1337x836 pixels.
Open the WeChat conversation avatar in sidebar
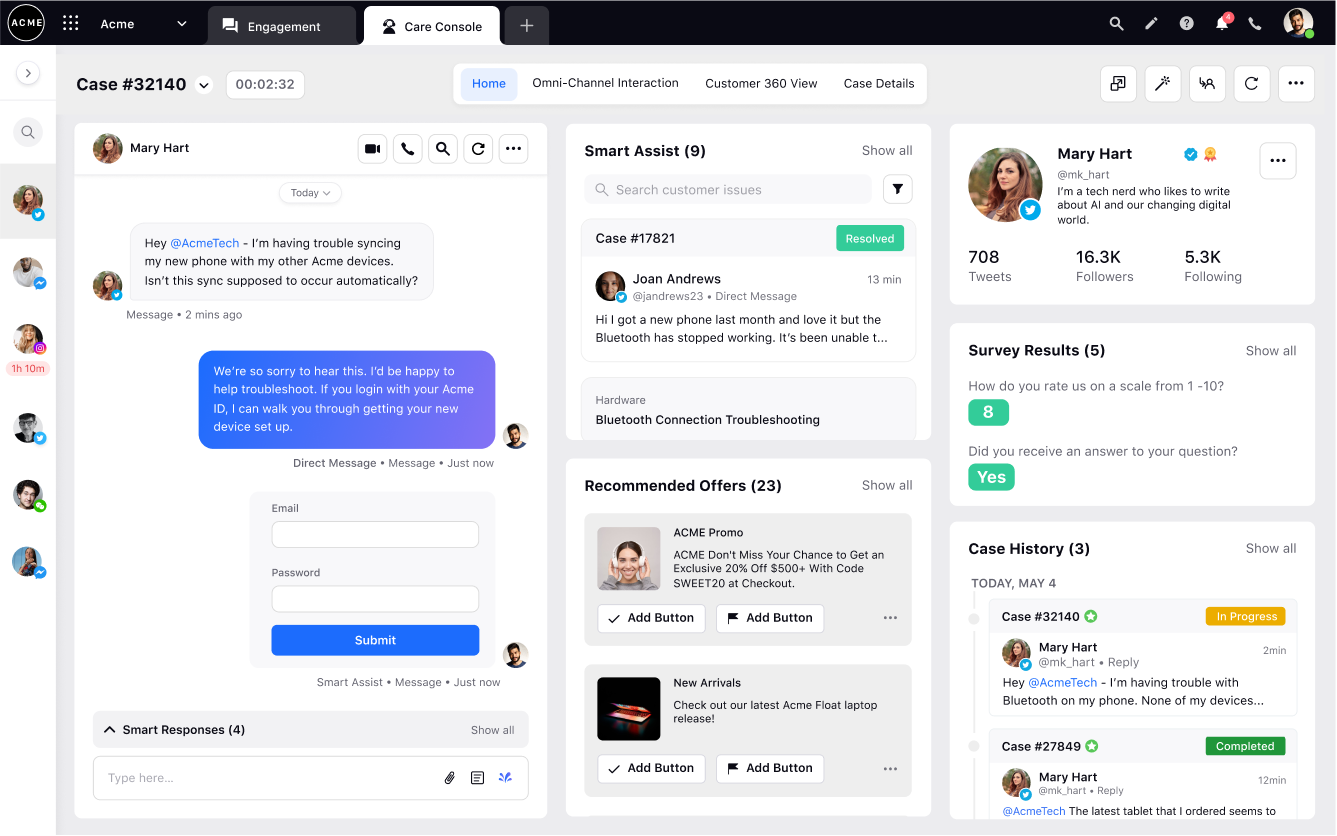pyautogui.click(x=28, y=496)
